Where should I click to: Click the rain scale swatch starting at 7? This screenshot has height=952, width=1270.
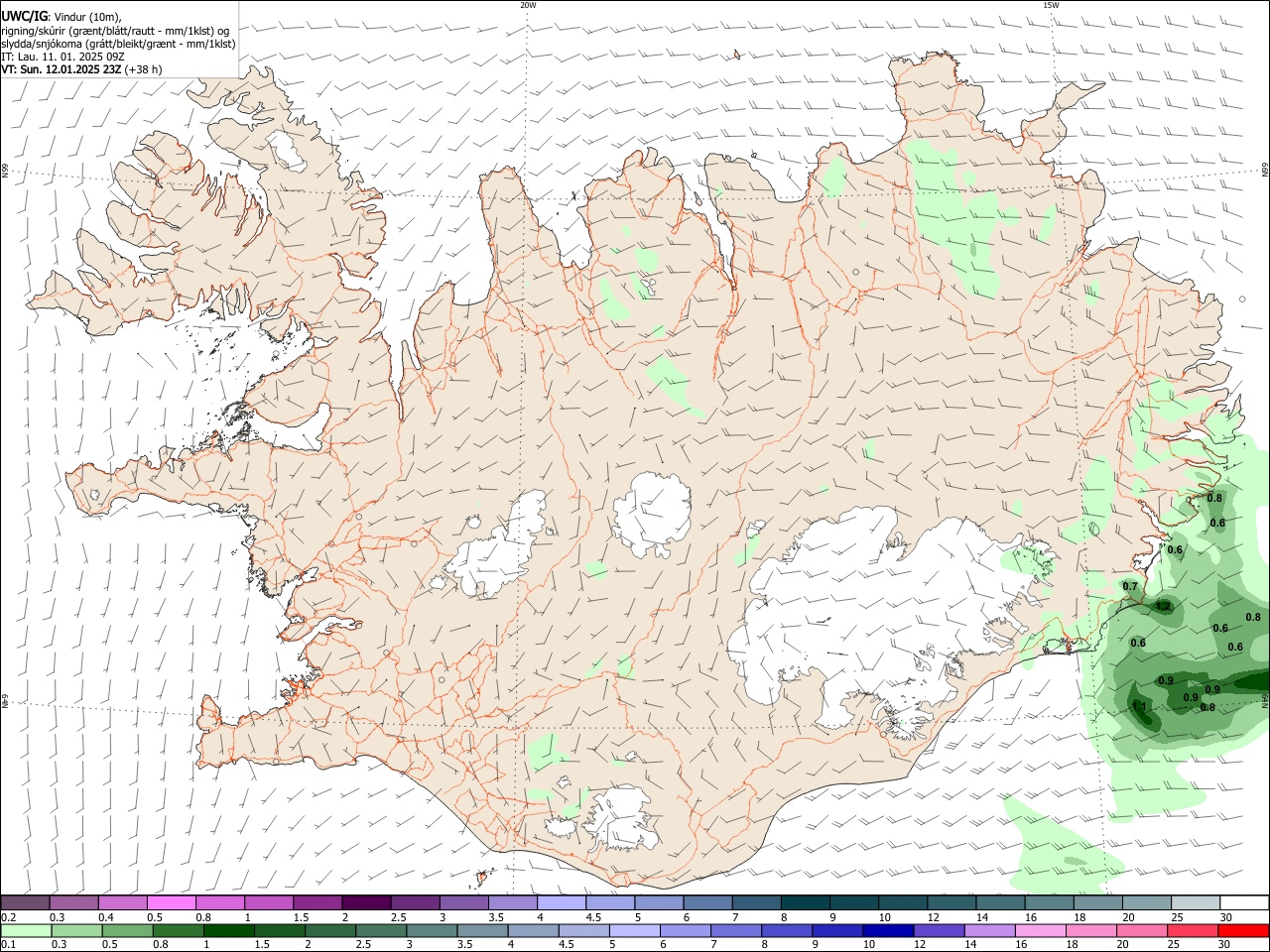pos(735,930)
